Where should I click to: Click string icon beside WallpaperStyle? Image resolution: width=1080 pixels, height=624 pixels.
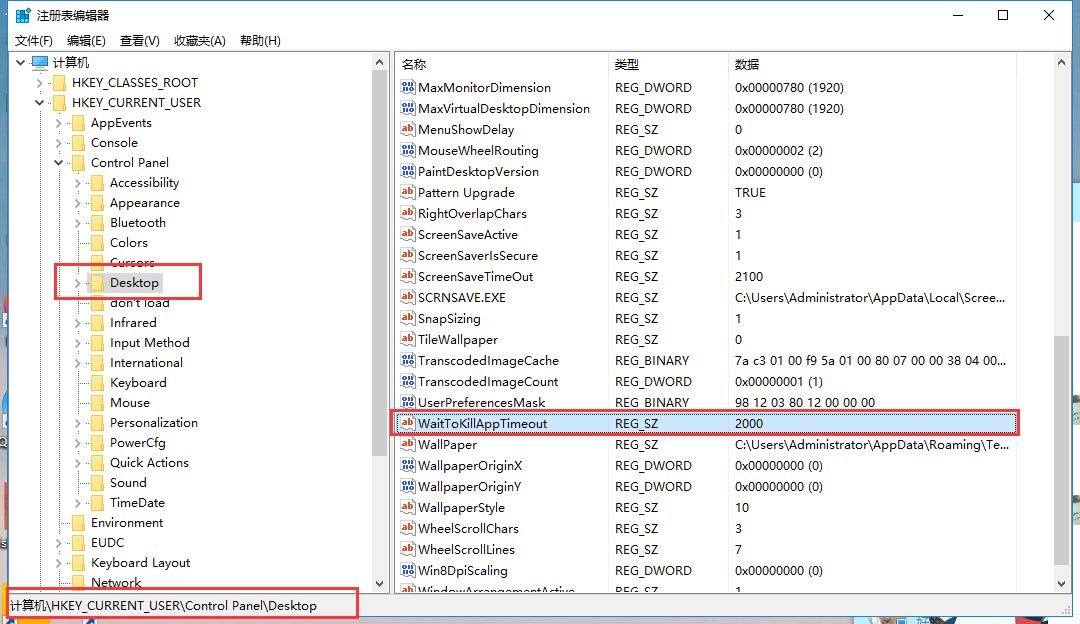tap(408, 507)
